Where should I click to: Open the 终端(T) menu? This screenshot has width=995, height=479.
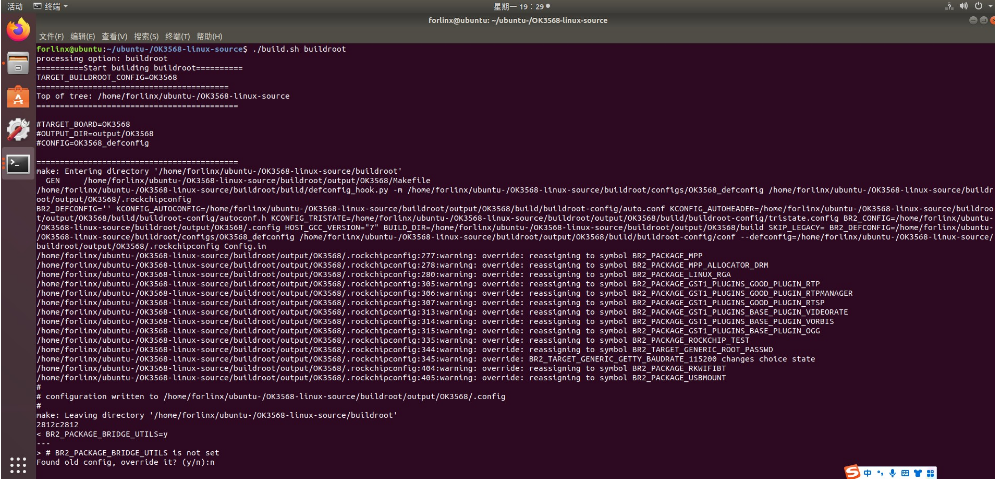point(178,37)
